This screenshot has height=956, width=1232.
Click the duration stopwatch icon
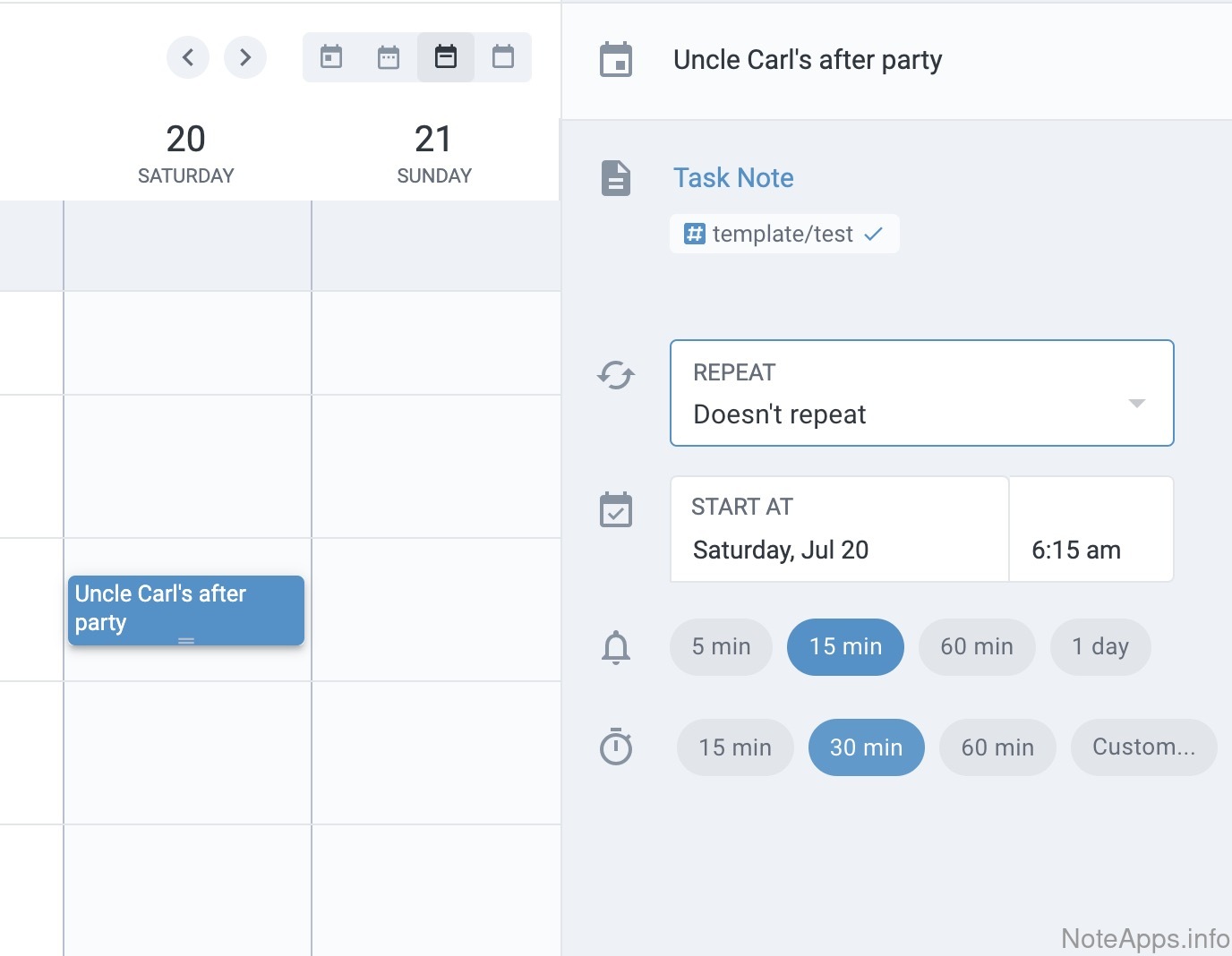(616, 747)
